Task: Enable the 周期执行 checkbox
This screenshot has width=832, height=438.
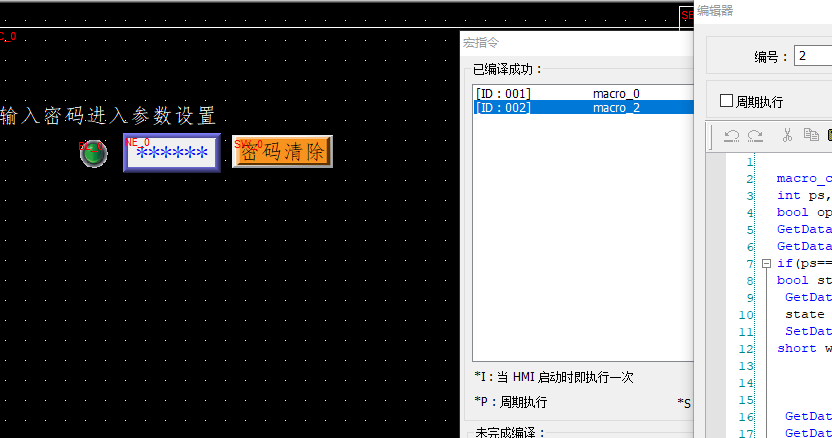Action: [727, 101]
